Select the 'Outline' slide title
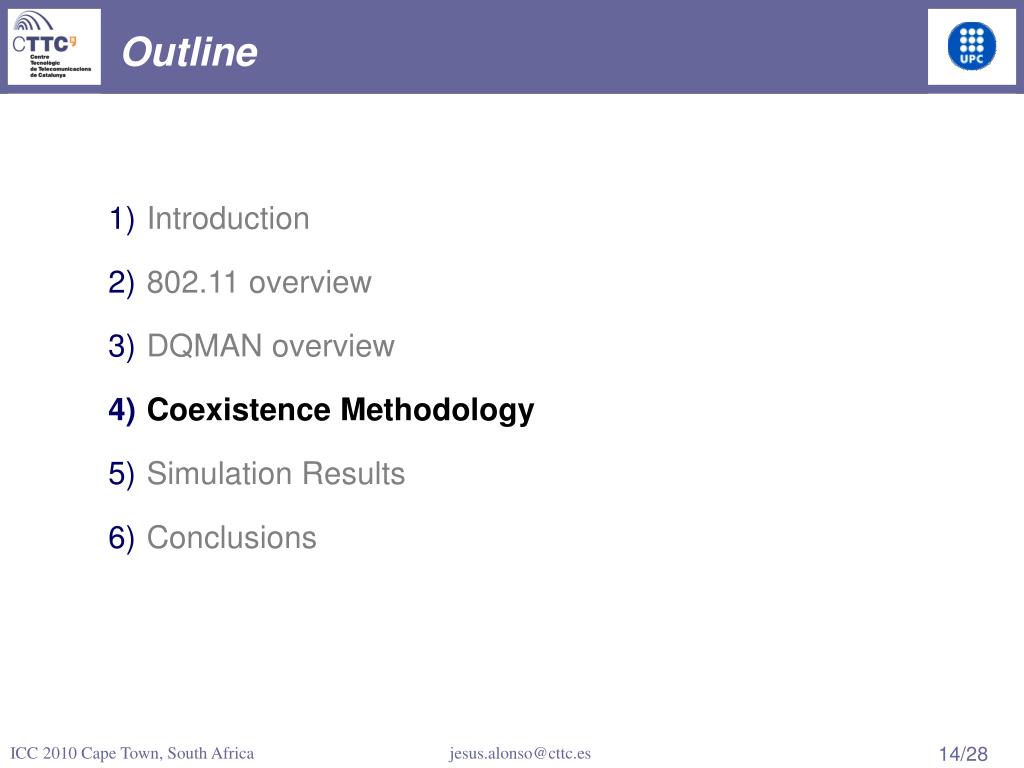1024x768 pixels. tap(189, 52)
